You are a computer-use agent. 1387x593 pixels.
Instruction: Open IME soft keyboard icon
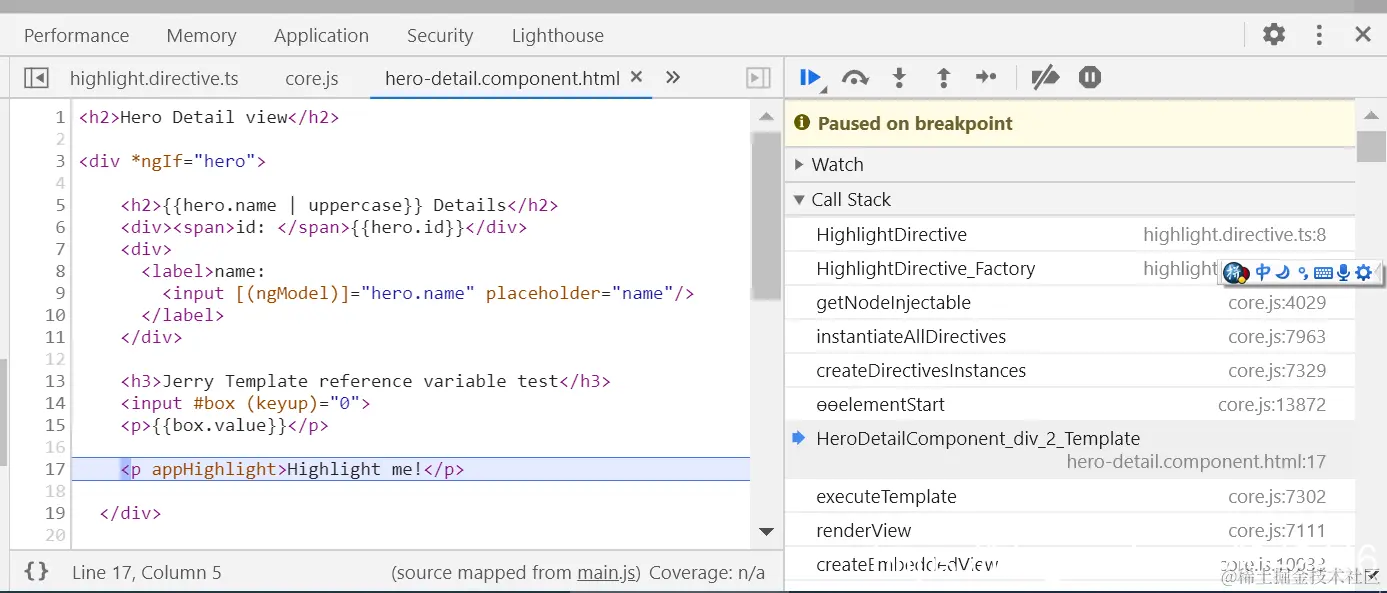(1323, 272)
